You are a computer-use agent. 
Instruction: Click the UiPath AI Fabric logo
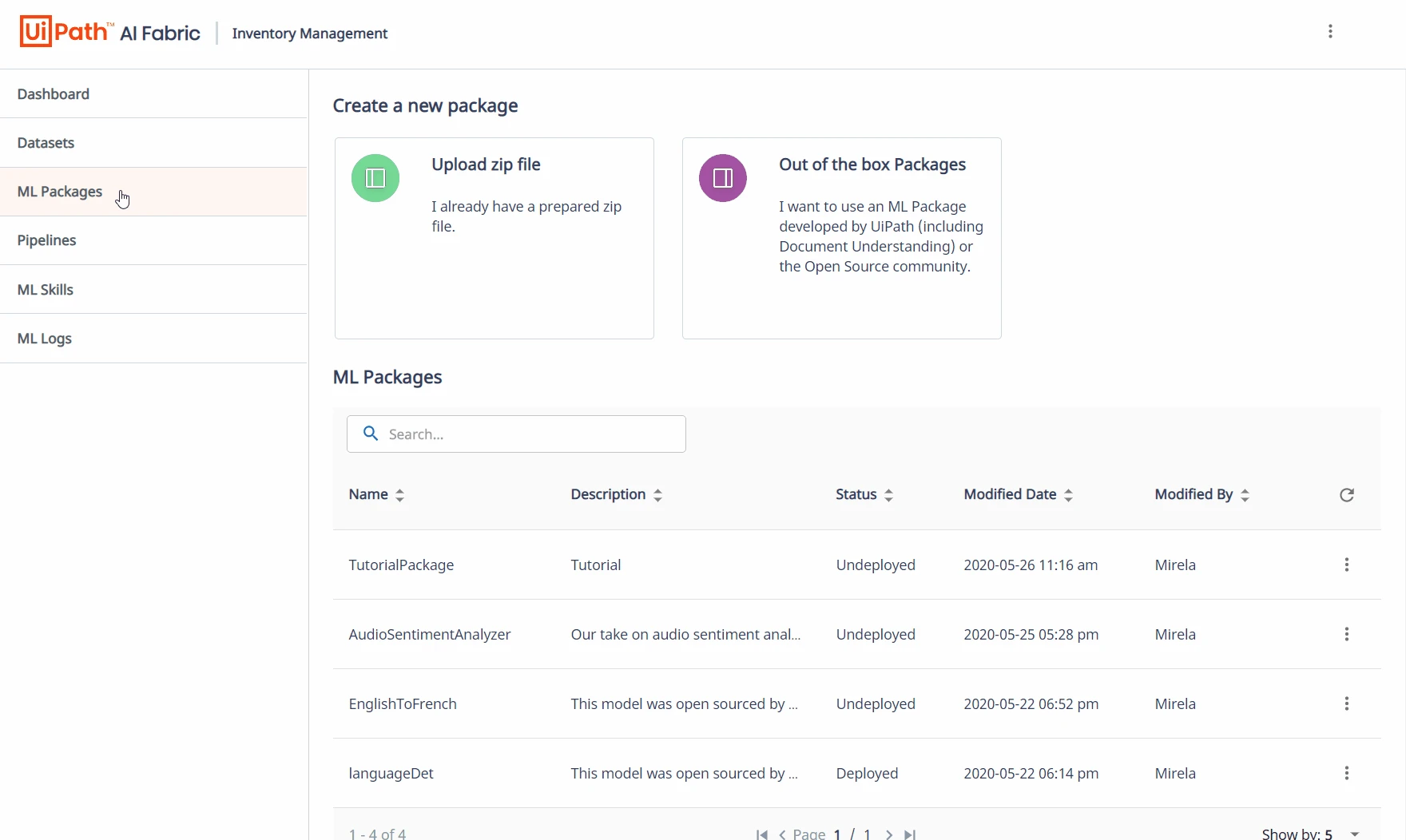(x=110, y=32)
